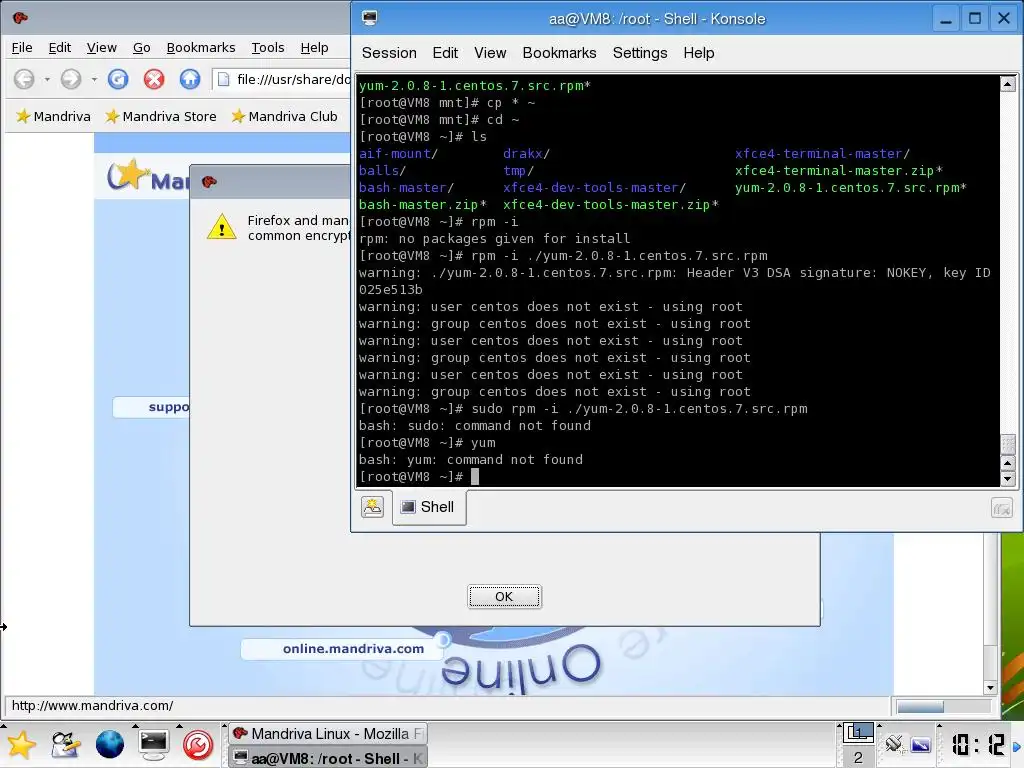The width and height of the screenshot is (1024, 768).
Task: Open Firefox Tools menu
Action: pos(268,48)
